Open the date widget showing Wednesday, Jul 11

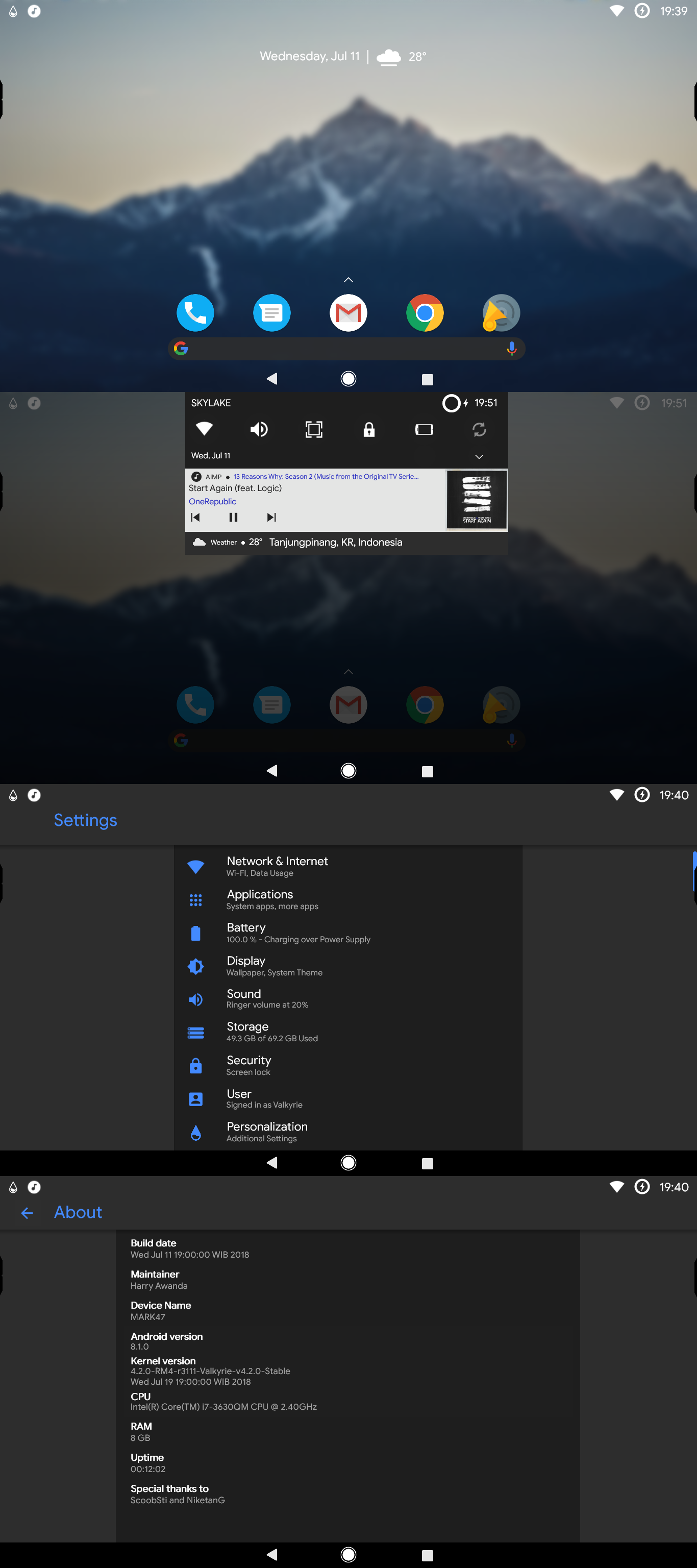click(x=309, y=56)
